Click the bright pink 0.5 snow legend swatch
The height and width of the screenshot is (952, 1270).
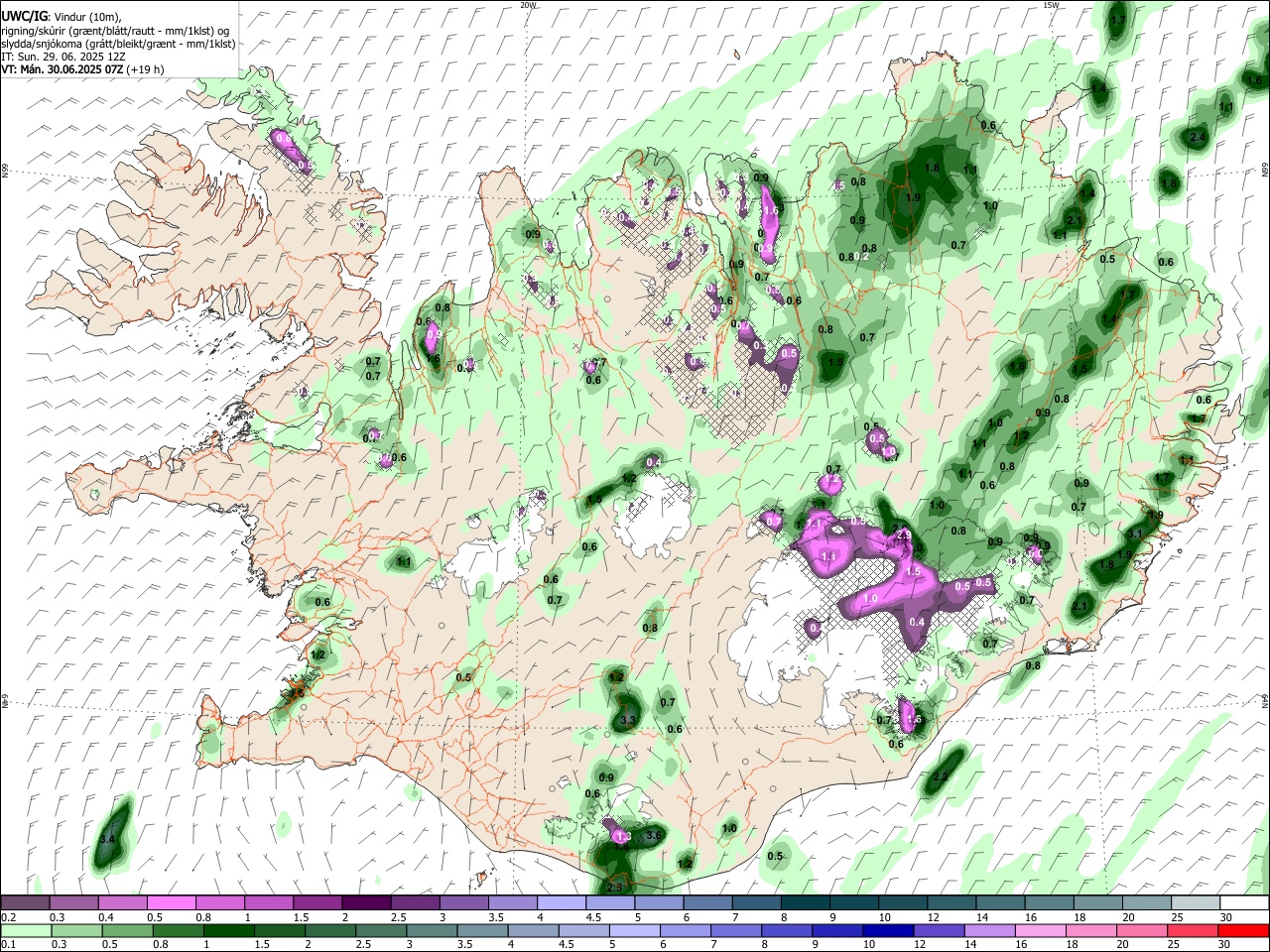pyautogui.click(x=171, y=902)
